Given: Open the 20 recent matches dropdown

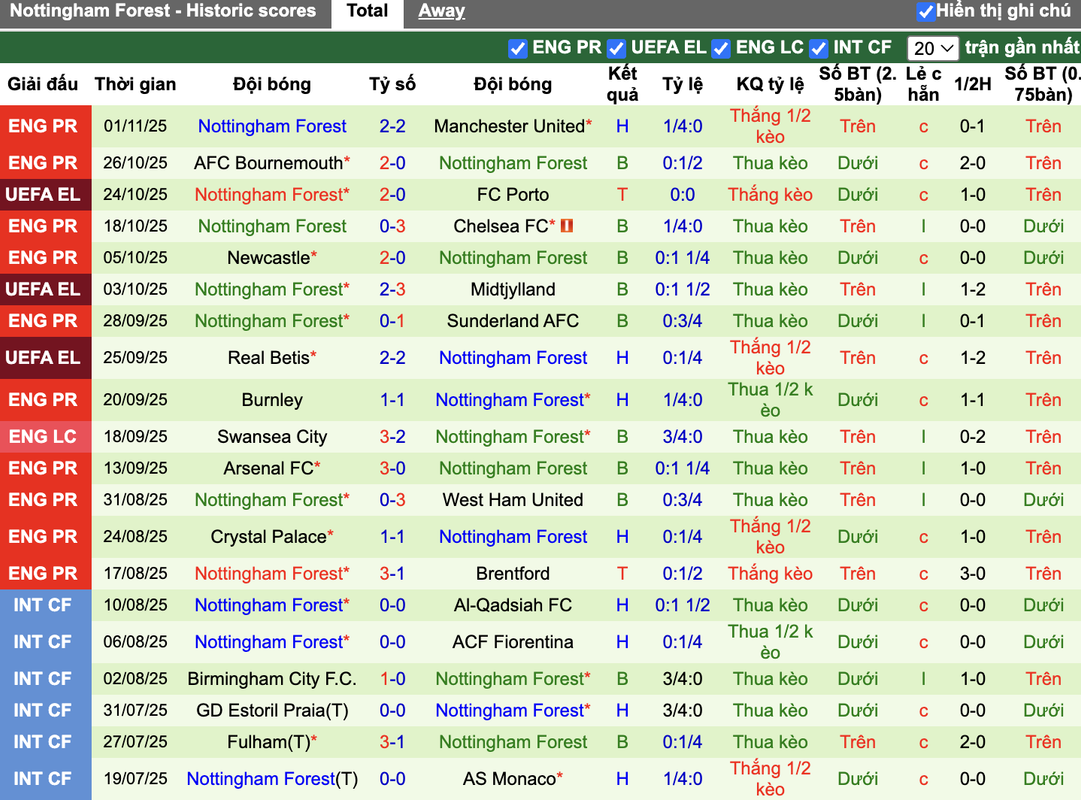Looking at the screenshot, I should coord(933,48).
